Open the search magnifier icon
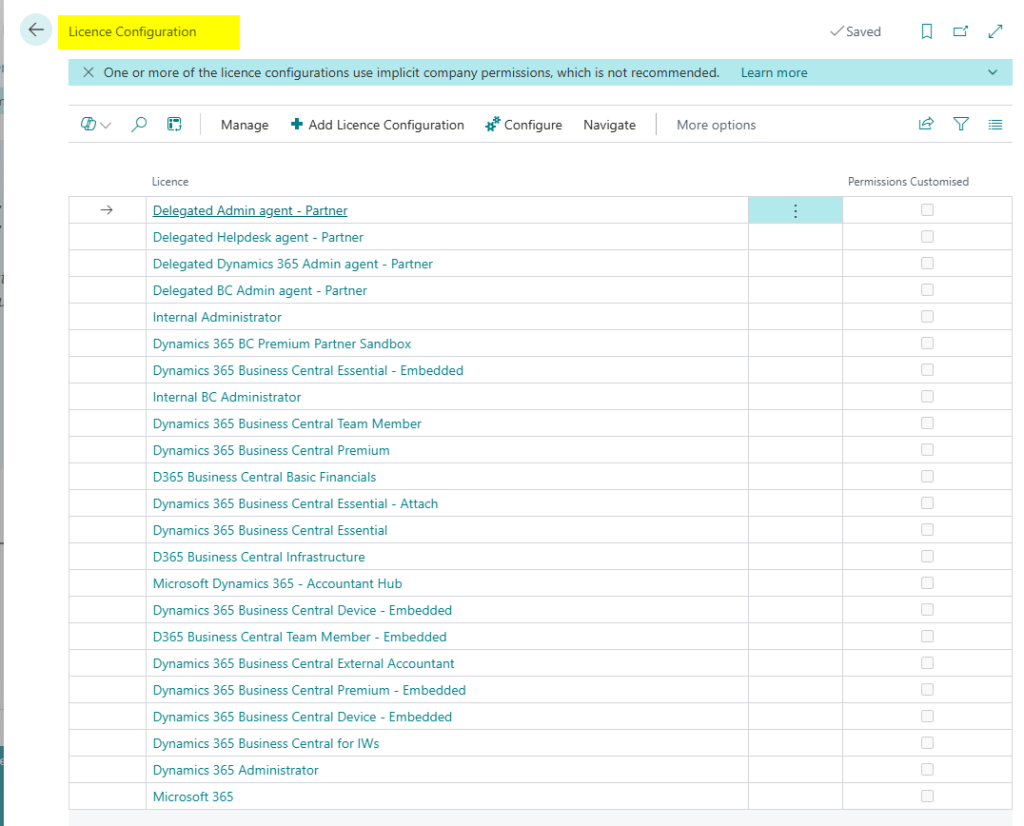 (139, 124)
